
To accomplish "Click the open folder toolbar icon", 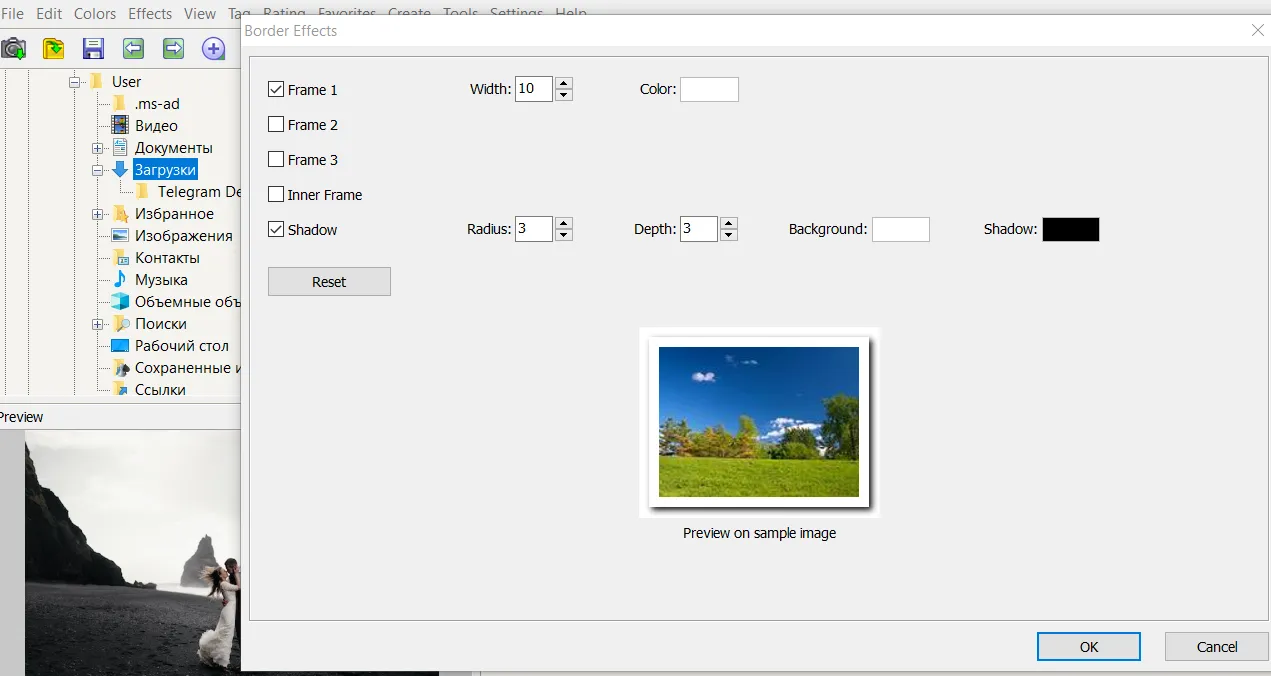I will tap(53, 48).
